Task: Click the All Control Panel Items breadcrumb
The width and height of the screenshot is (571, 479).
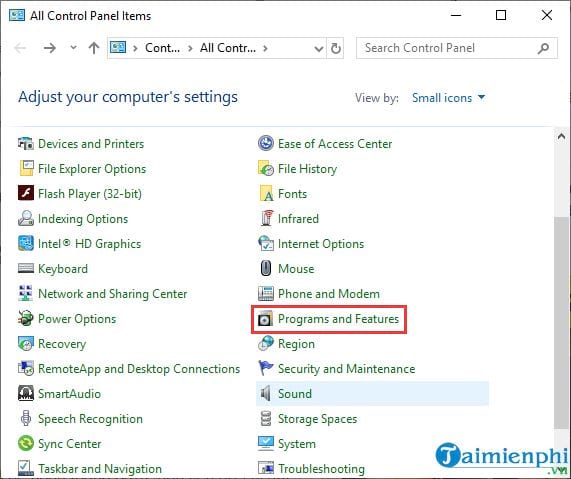Action: [x=228, y=48]
